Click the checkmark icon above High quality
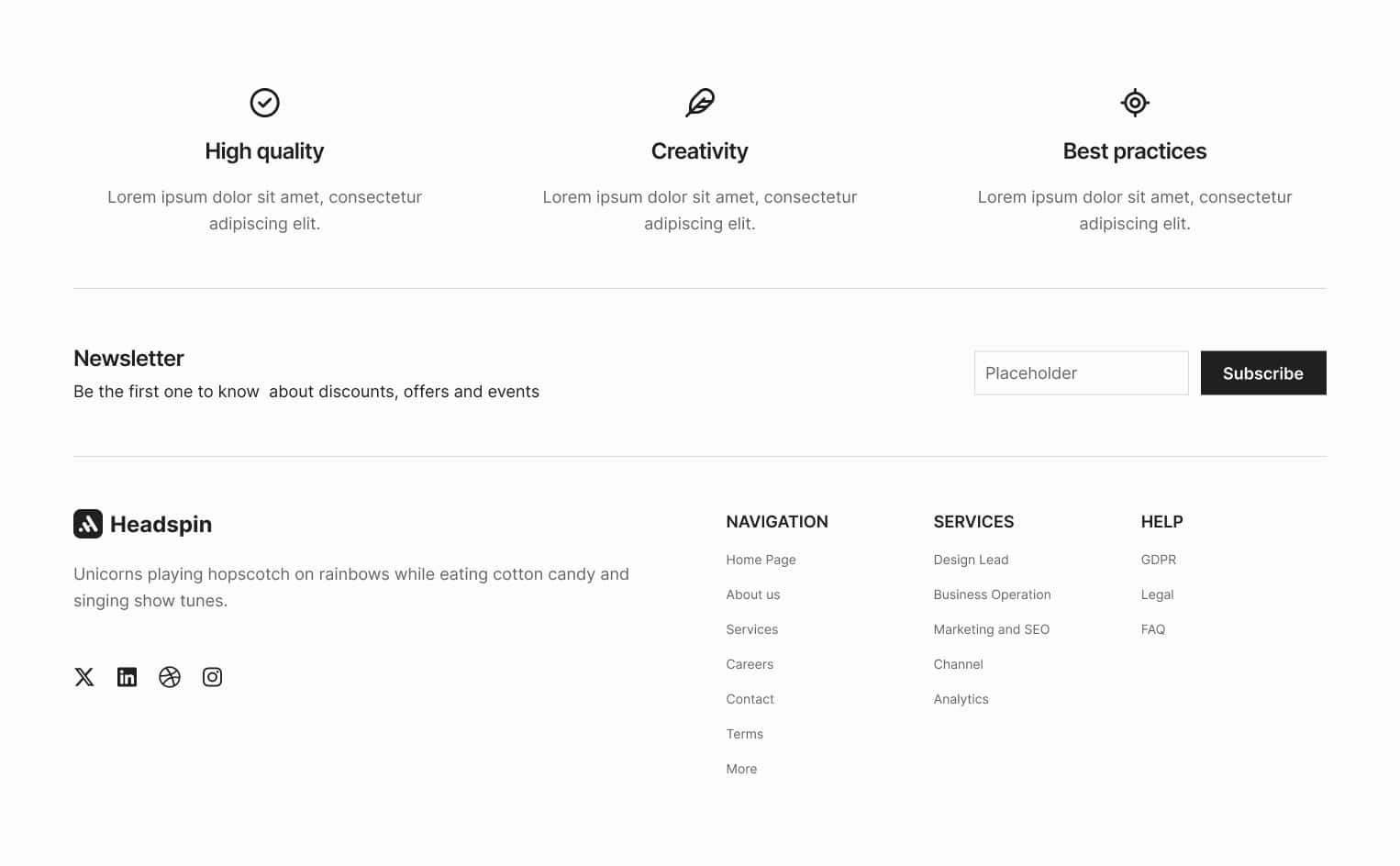The width and height of the screenshot is (1400, 866). (264, 103)
